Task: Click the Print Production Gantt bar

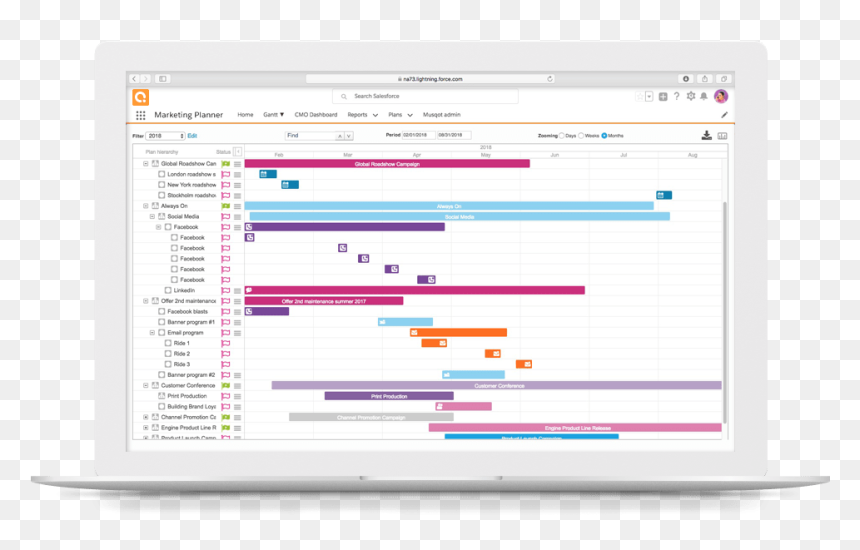Action: click(389, 396)
